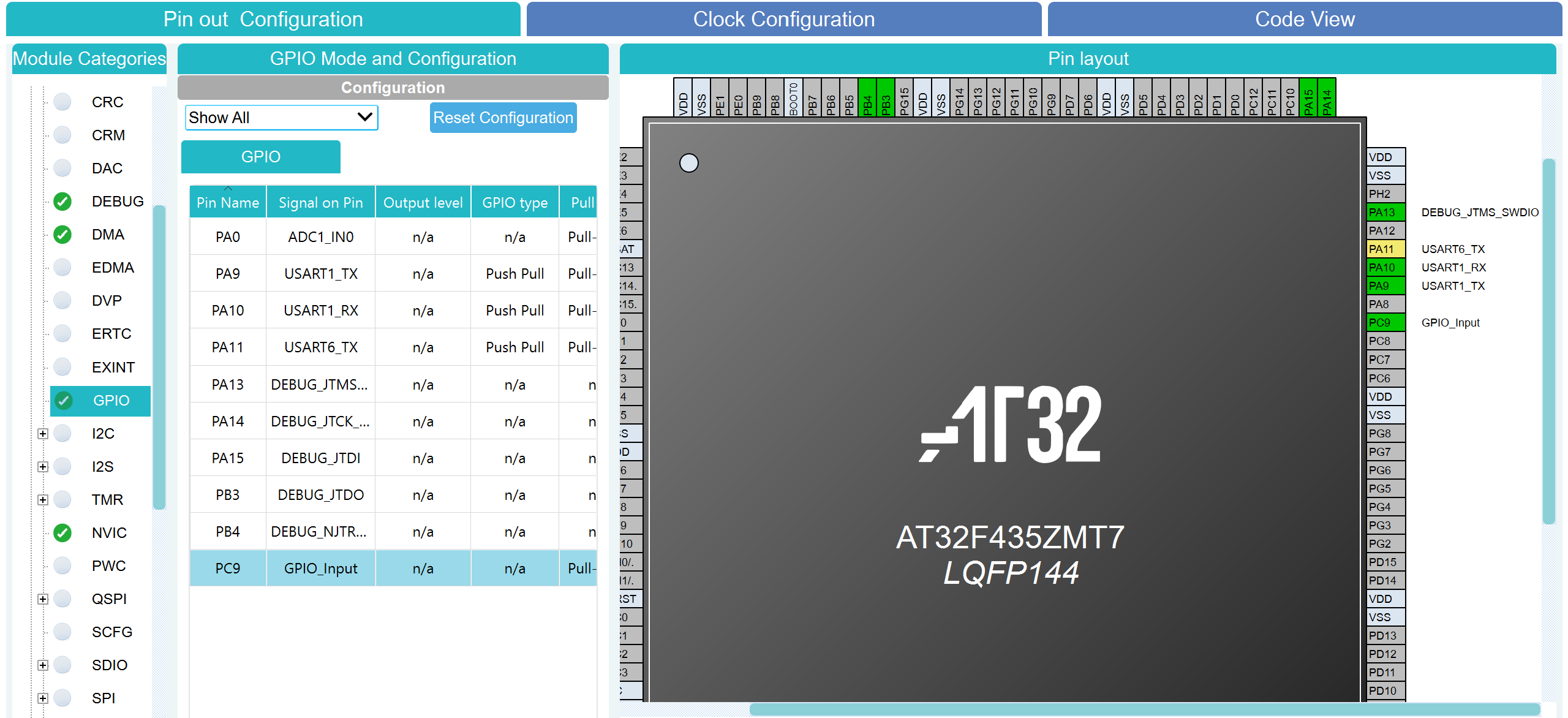The height and width of the screenshot is (718, 1568).
Task: Click pin PA10 on the chip layout
Action: click(x=1386, y=267)
